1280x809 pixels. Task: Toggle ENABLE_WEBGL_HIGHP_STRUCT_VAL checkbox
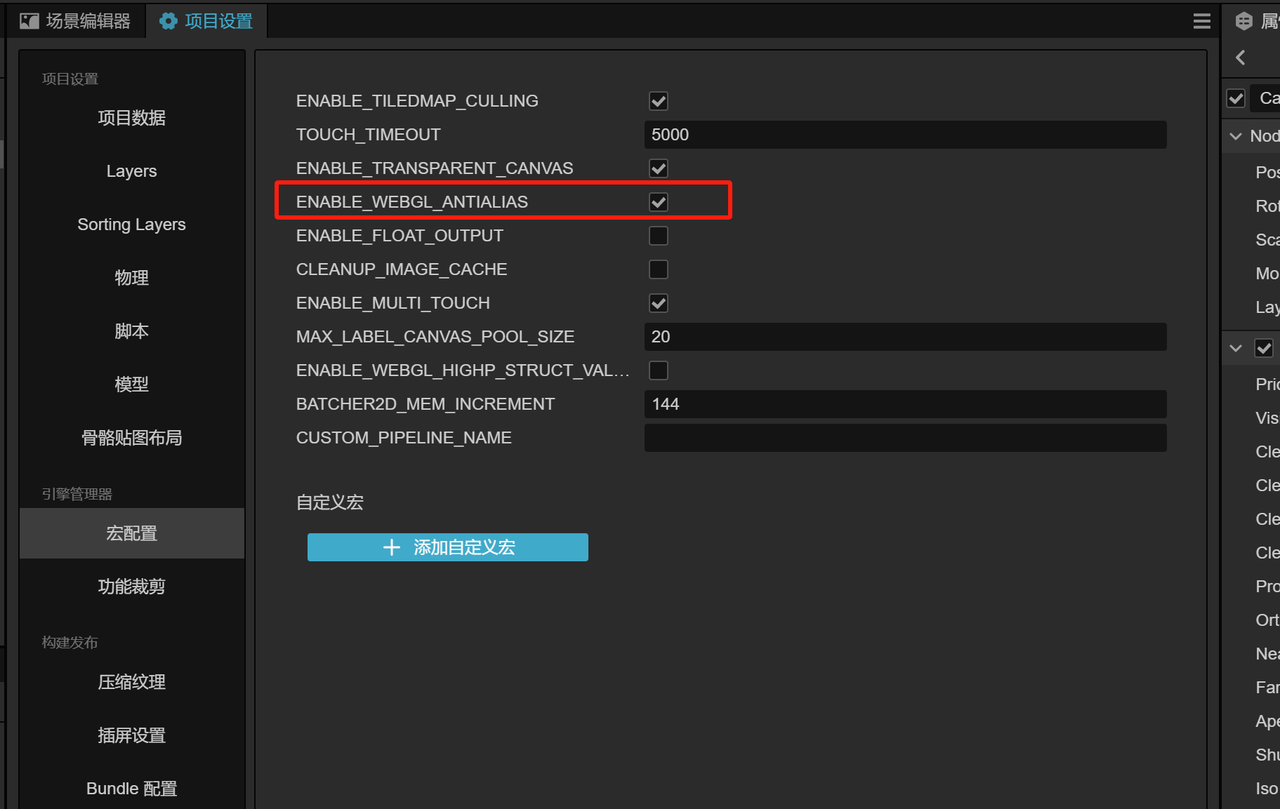click(658, 370)
